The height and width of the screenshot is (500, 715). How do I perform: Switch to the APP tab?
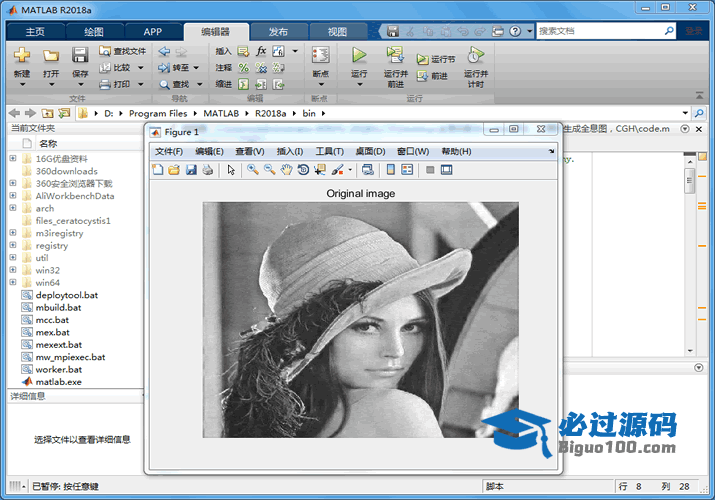pyautogui.click(x=152, y=31)
